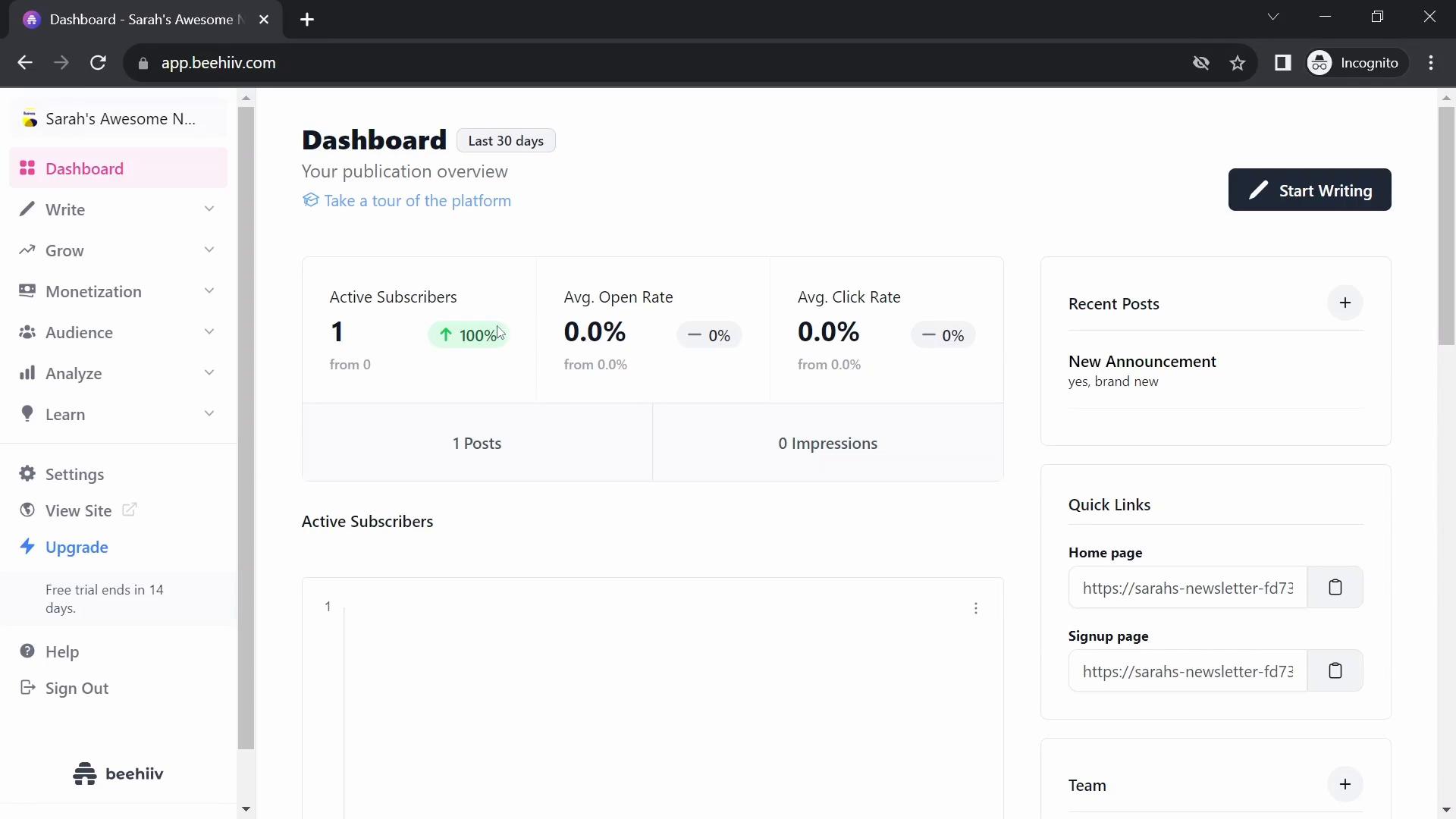Click the Analyze icon in sidebar
This screenshot has width=1456, height=819.
(x=27, y=373)
